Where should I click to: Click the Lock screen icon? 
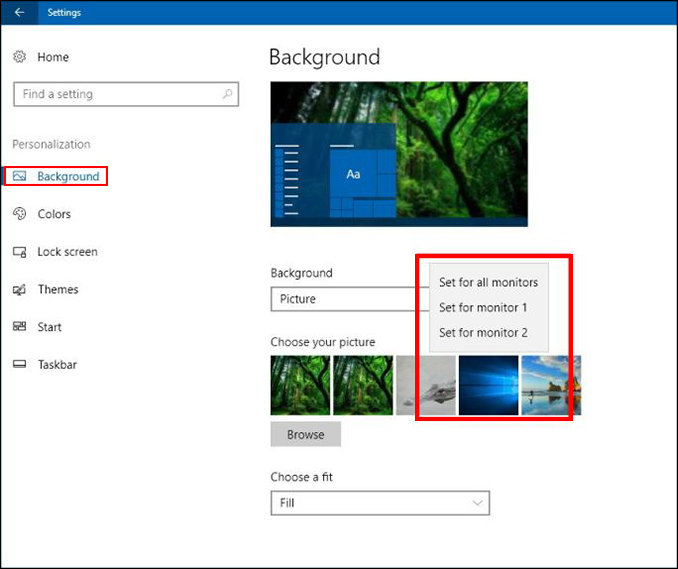[x=19, y=252]
